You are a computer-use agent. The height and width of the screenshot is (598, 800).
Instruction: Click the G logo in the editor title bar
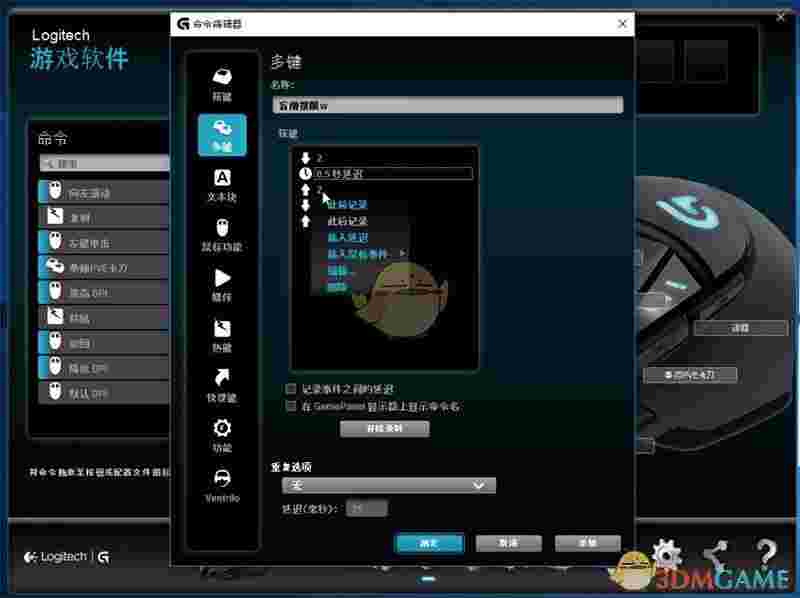point(183,23)
